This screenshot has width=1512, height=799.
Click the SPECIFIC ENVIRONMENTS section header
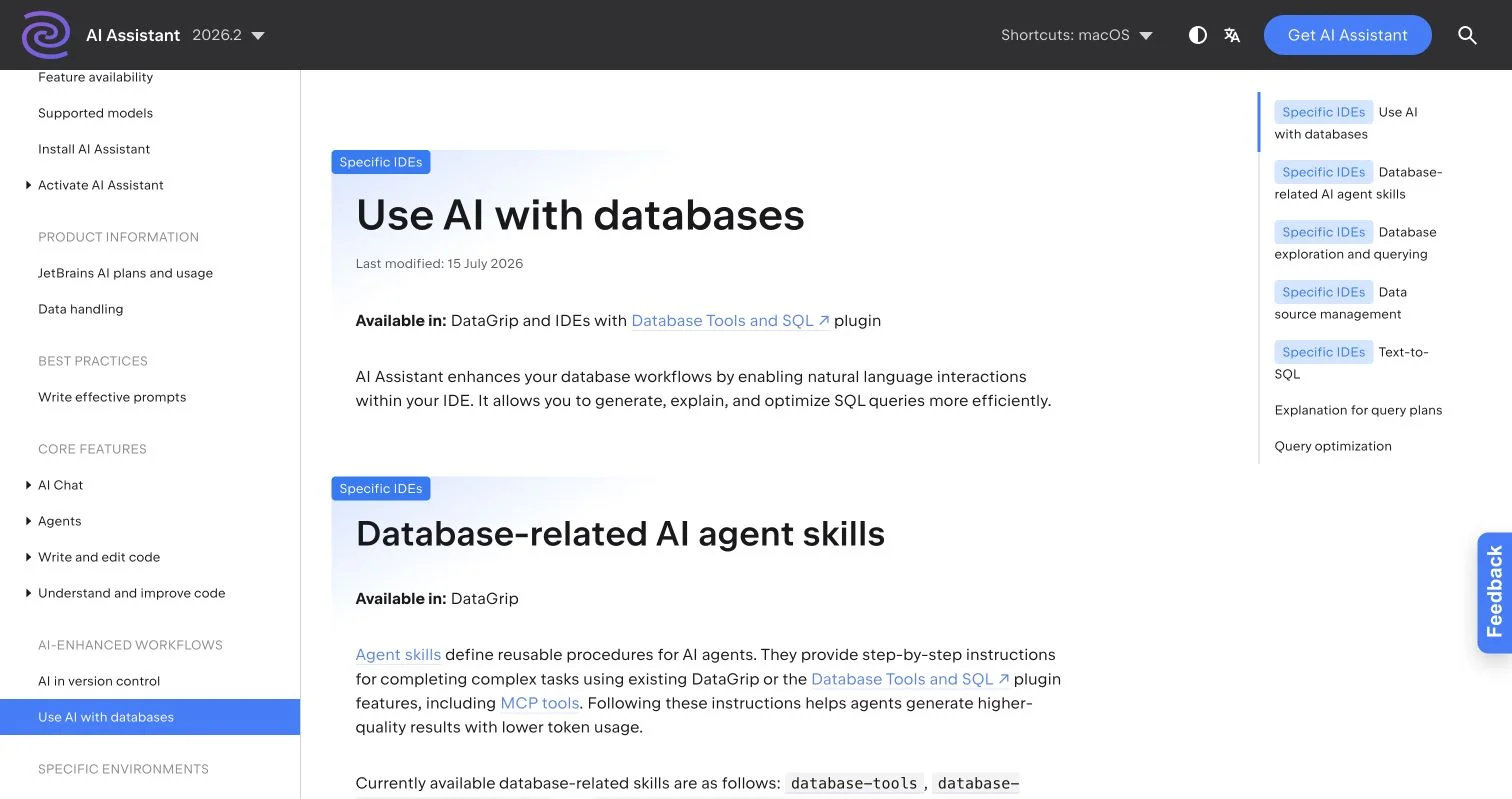tap(123, 769)
